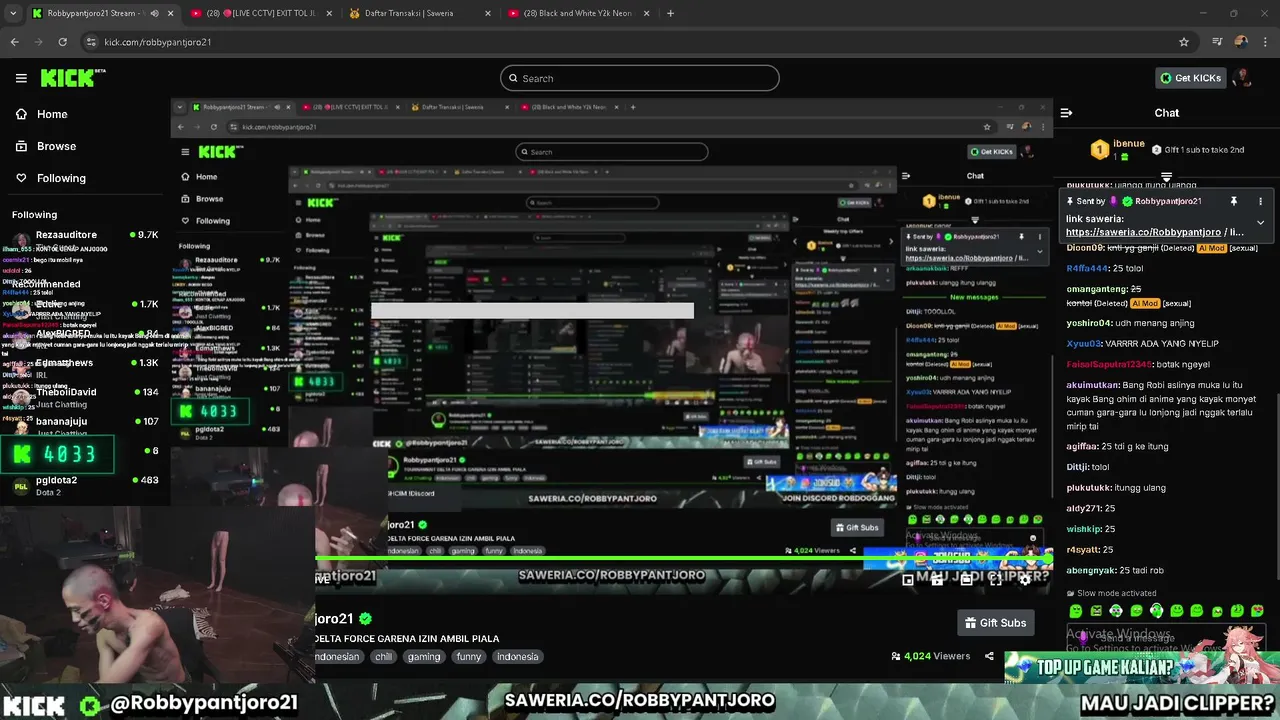The height and width of the screenshot is (720, 1280).
Task: Click the Send a message chat box
Action: (1166, 637)
